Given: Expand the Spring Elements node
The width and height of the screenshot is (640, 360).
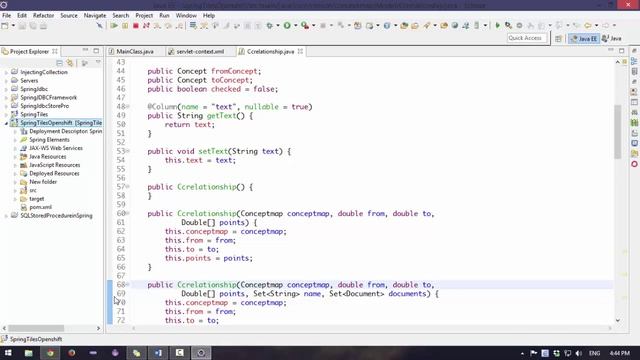Looking at the screenshot, I should [x=16, y=140].
